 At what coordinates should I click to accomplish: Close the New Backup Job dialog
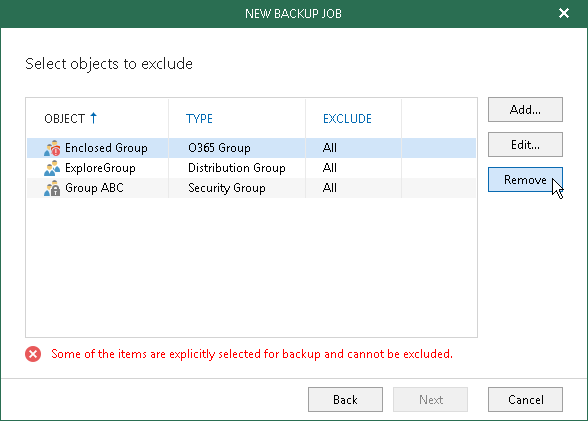(564, 13)
